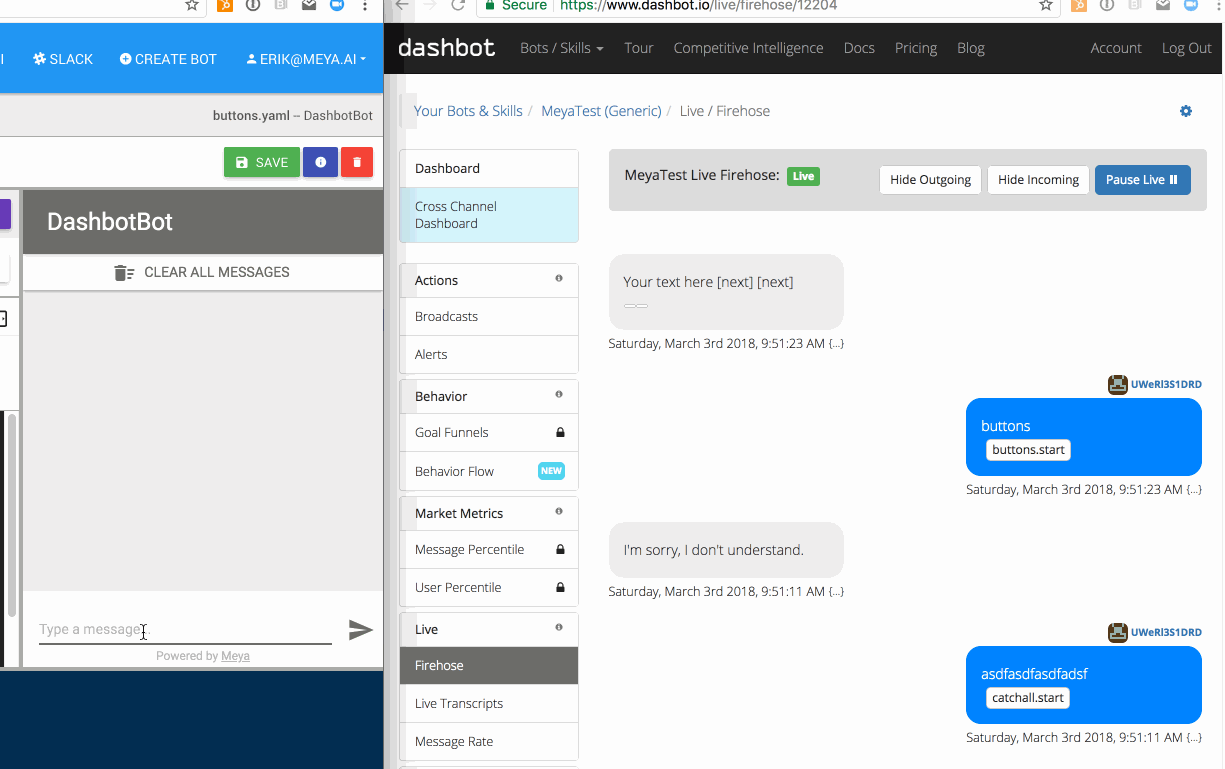
Task: Bookmark the Dashbot firehose page with star
Action: pyautogui.click(x=1046, y=5)
